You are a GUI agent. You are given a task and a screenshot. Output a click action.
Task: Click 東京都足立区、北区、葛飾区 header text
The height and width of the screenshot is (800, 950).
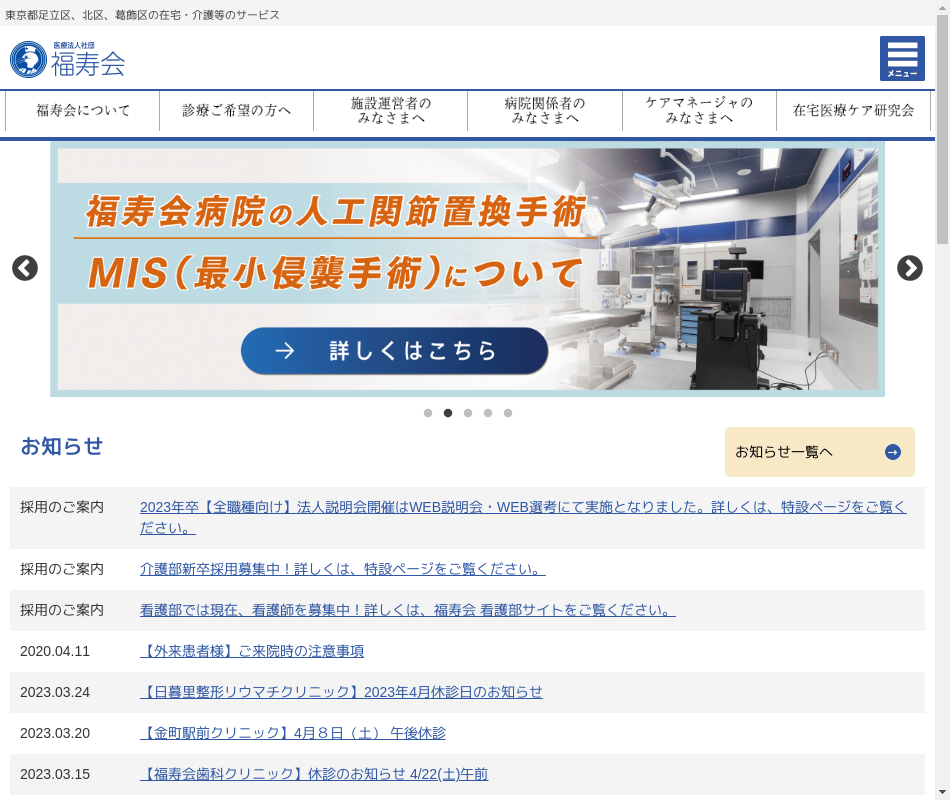pos(142,15)
